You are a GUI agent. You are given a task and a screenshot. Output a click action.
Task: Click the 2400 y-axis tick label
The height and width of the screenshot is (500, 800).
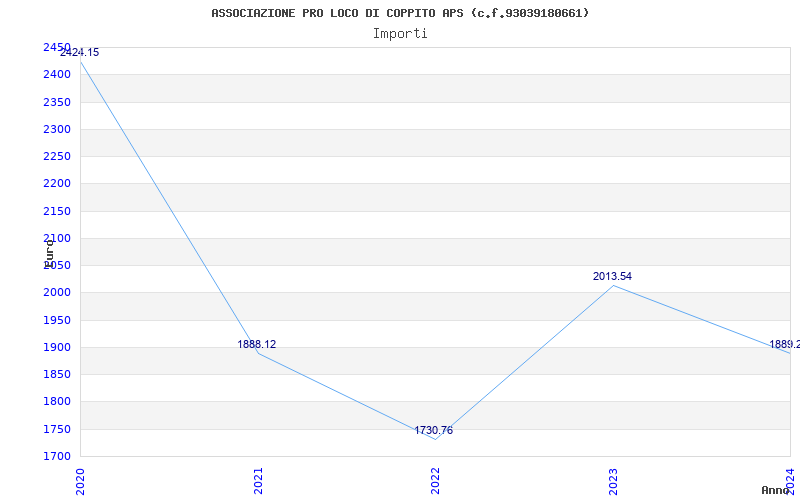pos(57,74)
